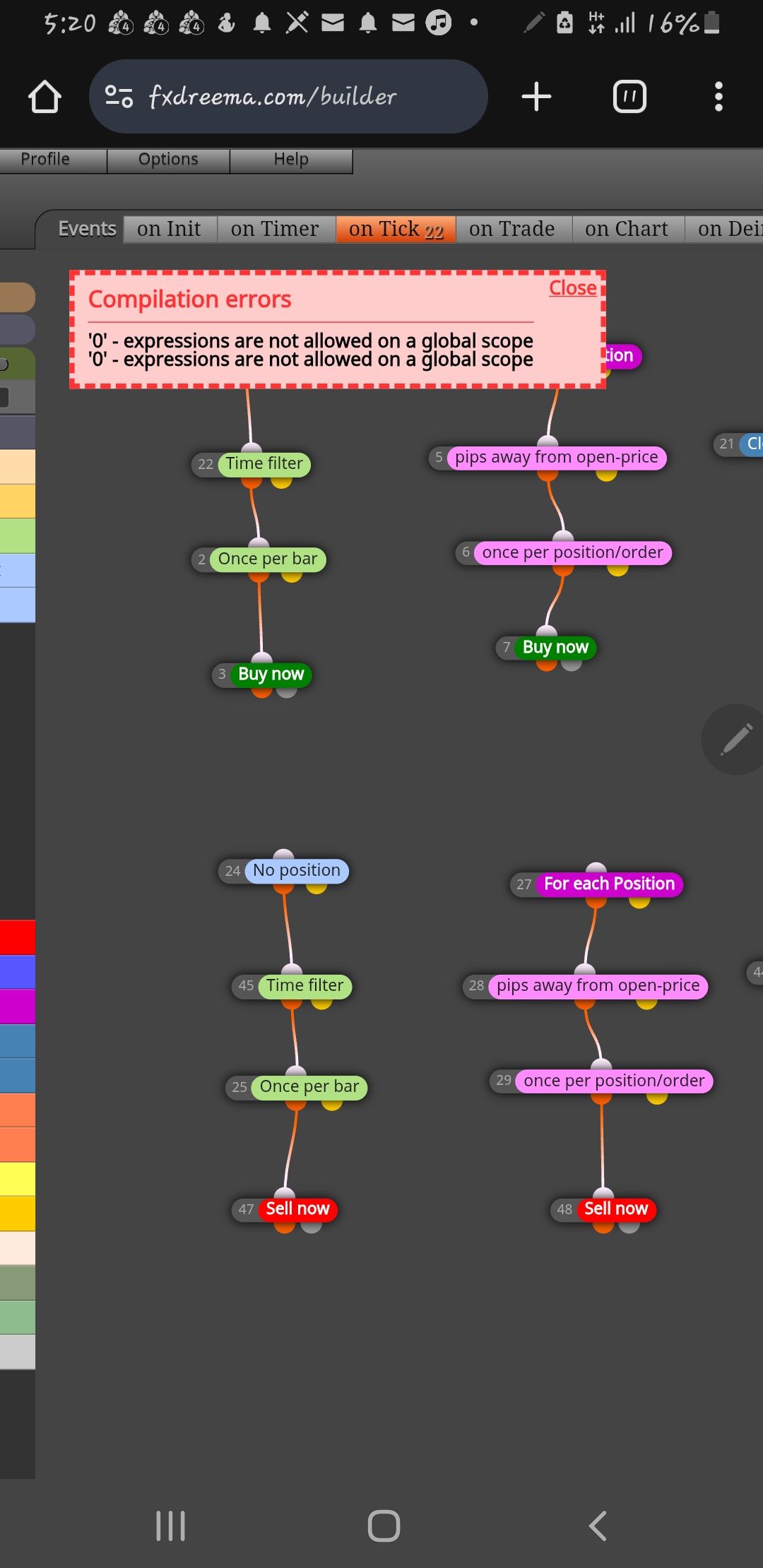
Task: Tap the browser home icon
Action: pyautogui.click(x=45, y=97)
